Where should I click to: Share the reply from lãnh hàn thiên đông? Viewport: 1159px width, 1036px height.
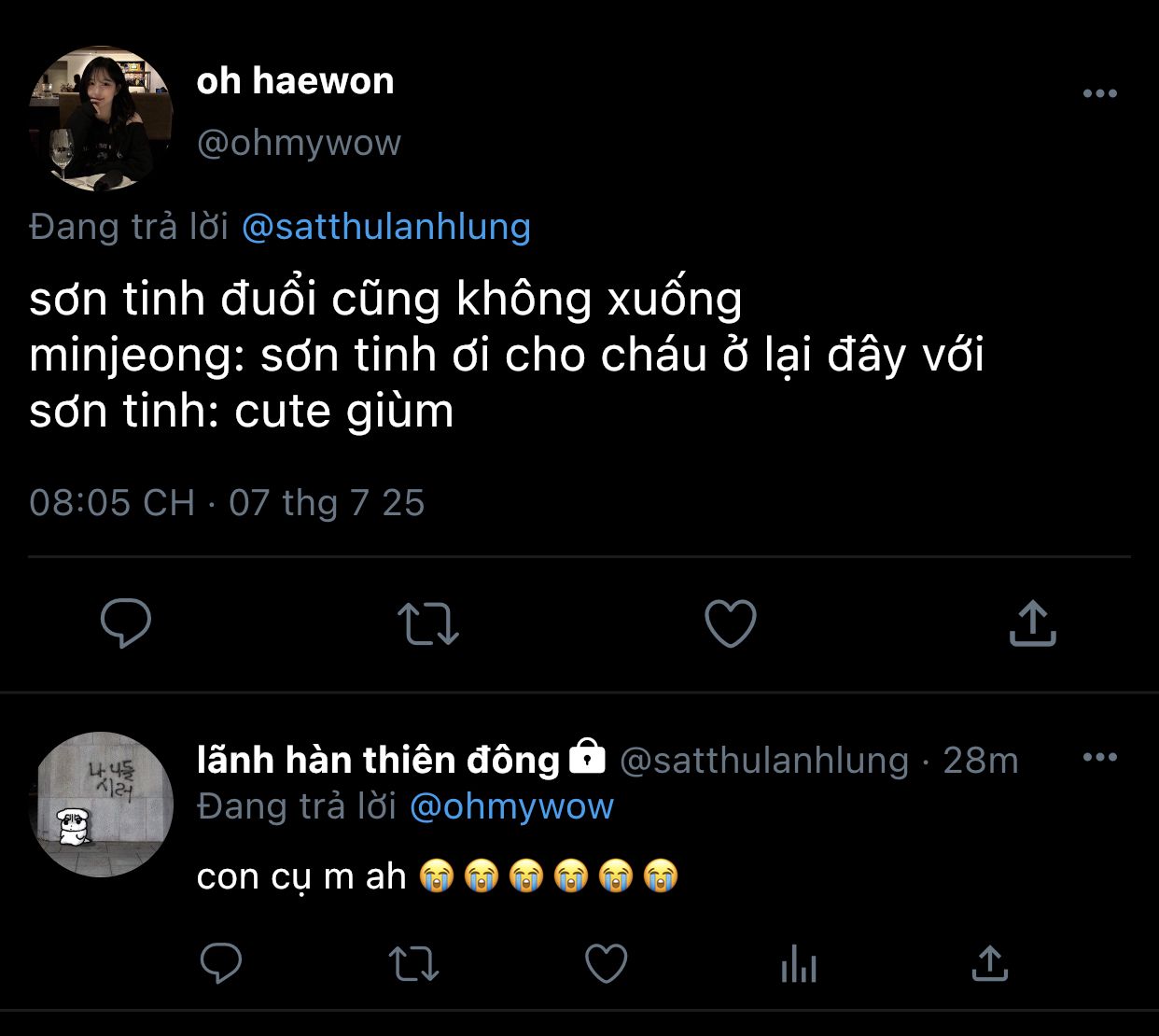tap(990, 963)
